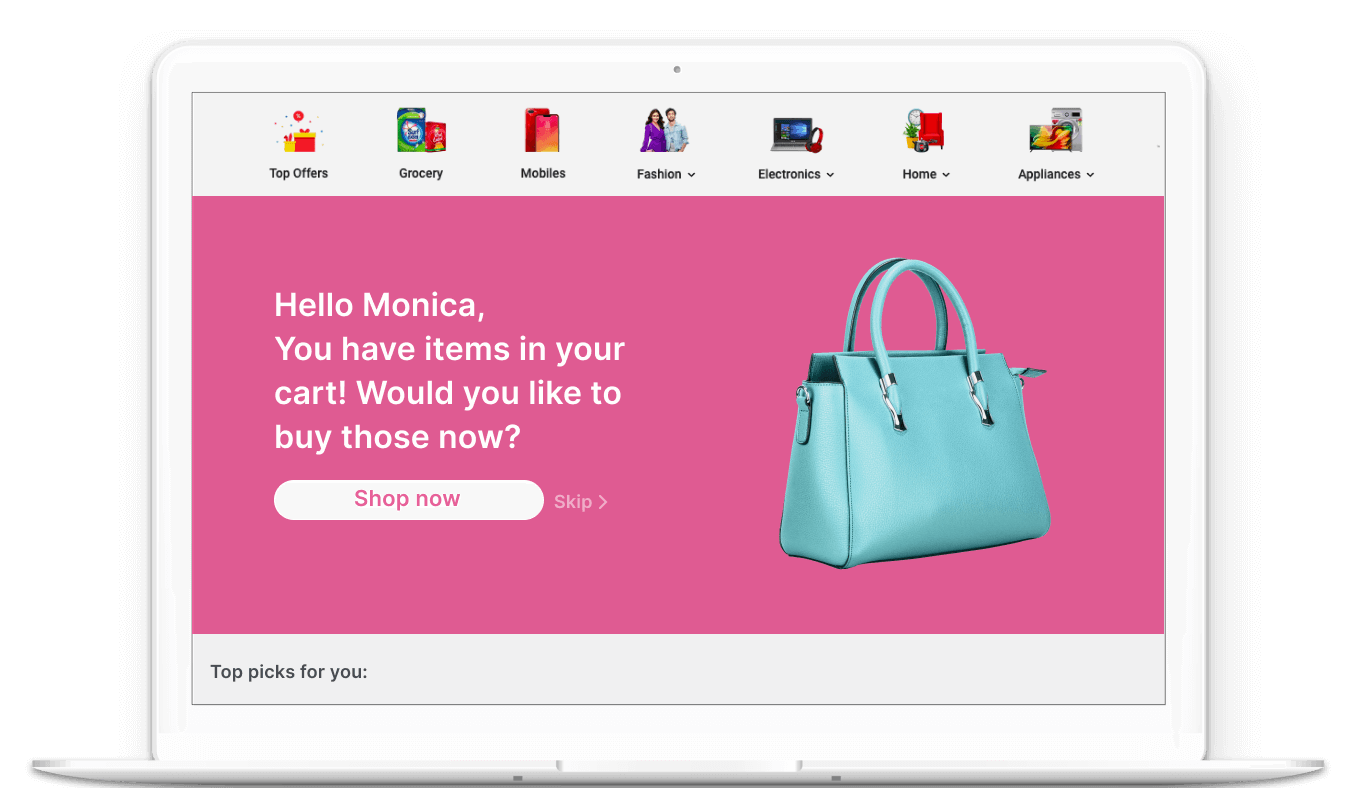Expand the Electronics dropdown menu
This screenshot has height=788, width=1362.
pos(796,174)
